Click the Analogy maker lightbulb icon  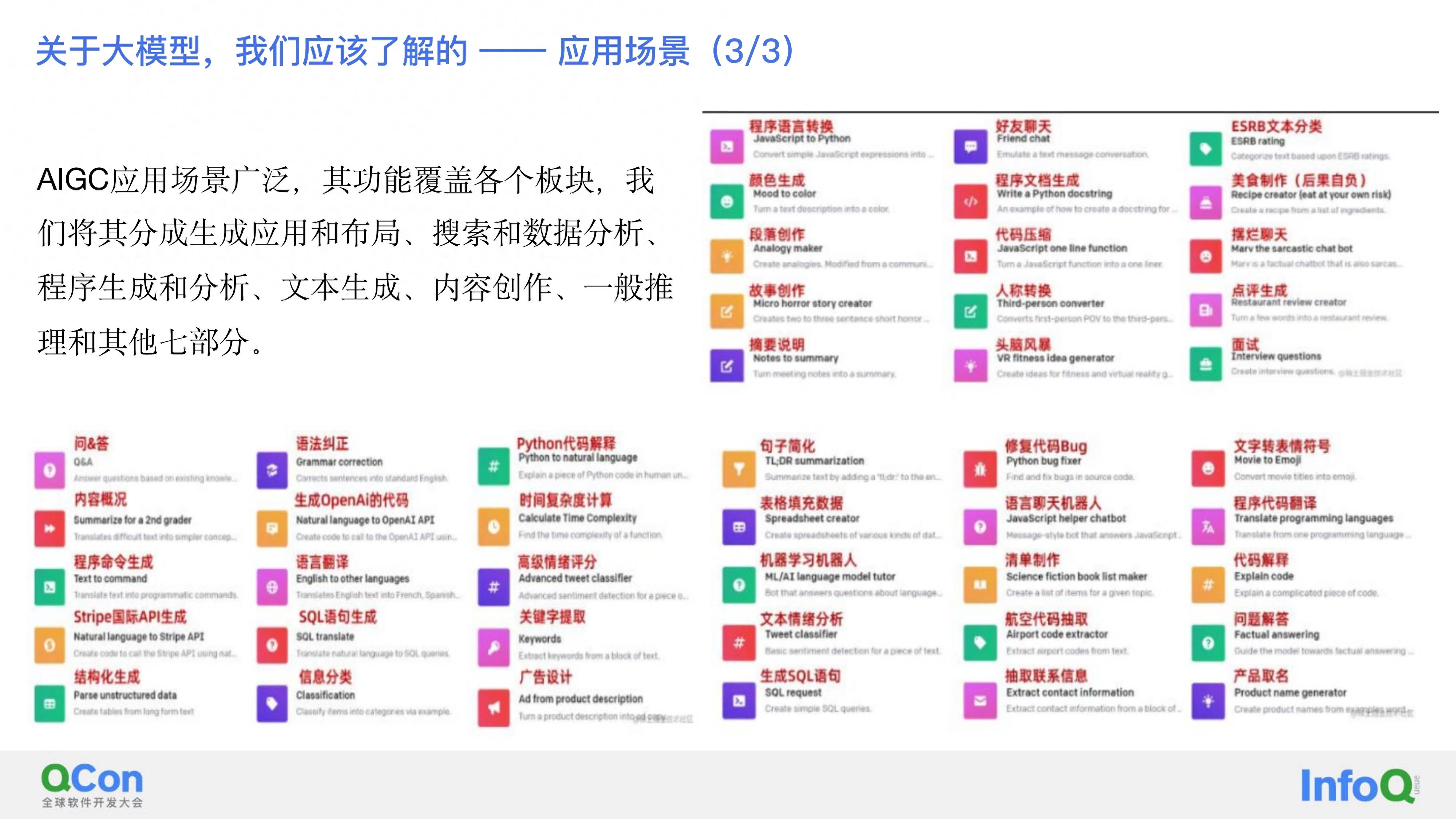tap(727, 257)
